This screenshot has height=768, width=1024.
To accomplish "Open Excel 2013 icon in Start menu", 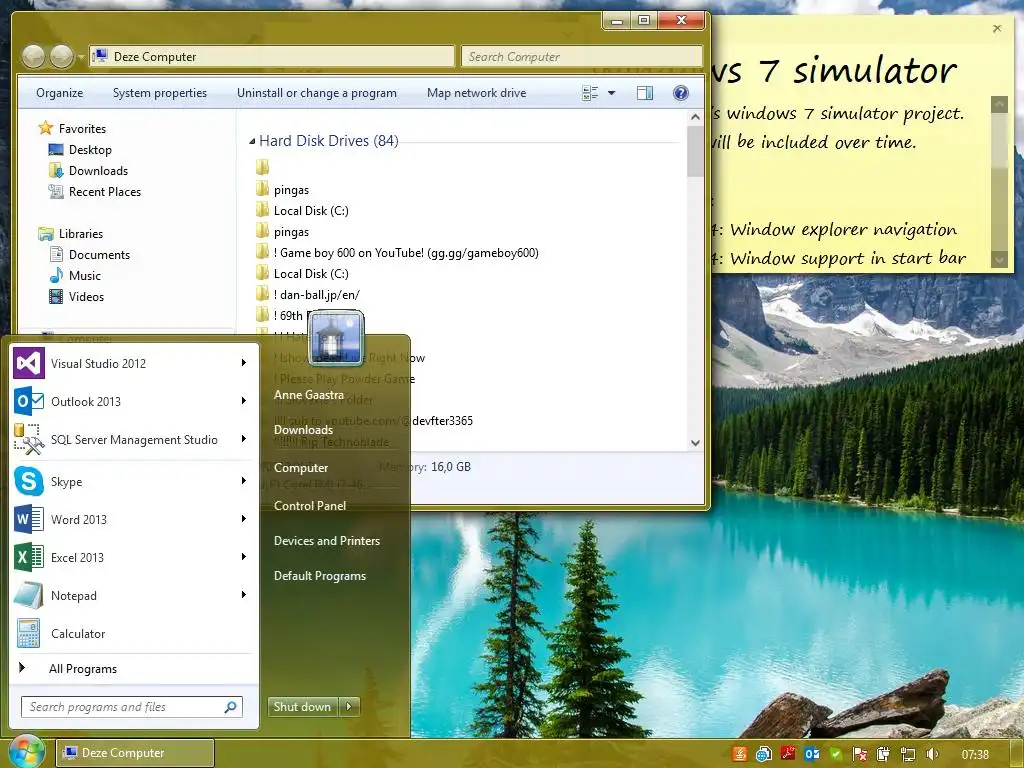I will (x=29, y=557).
